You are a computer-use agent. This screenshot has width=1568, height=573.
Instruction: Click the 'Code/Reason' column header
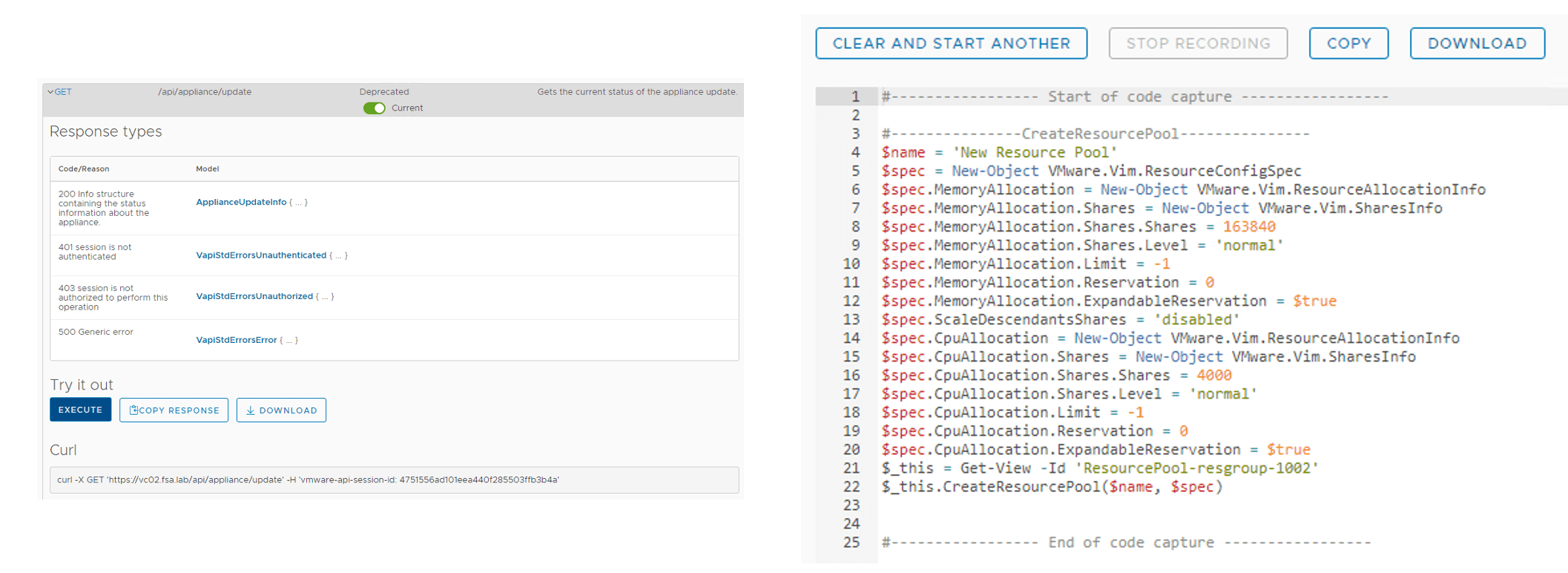point(84,169)
